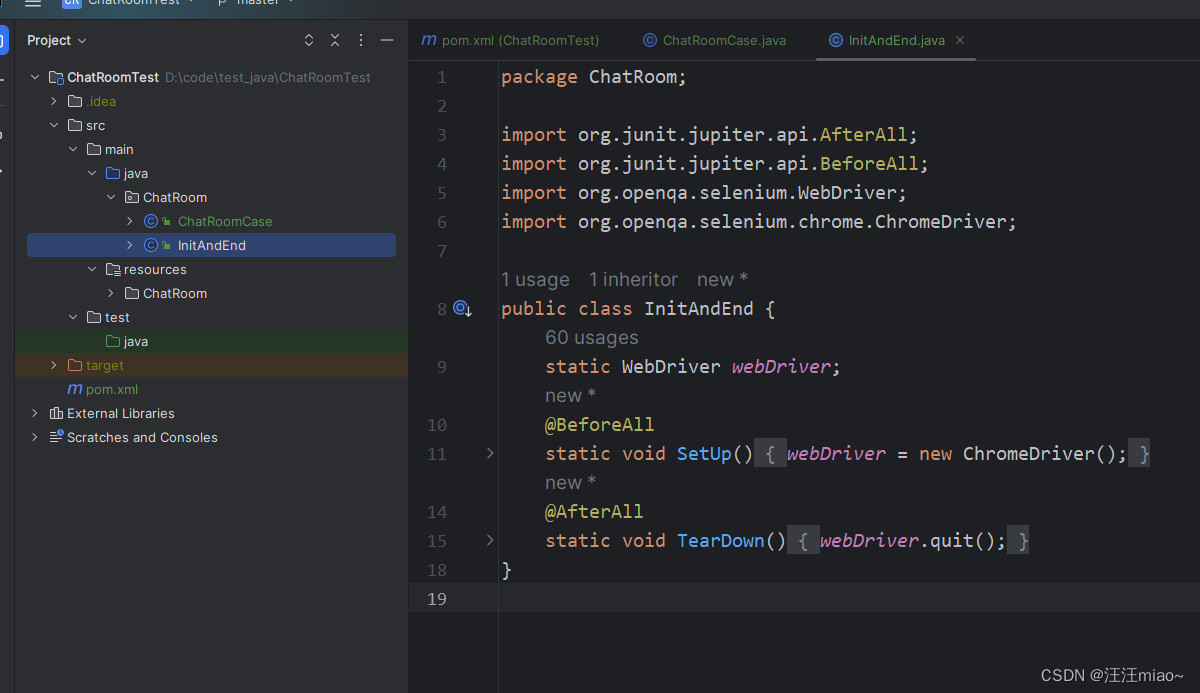Click the Expand All icon in Project panel

(309, 40)
